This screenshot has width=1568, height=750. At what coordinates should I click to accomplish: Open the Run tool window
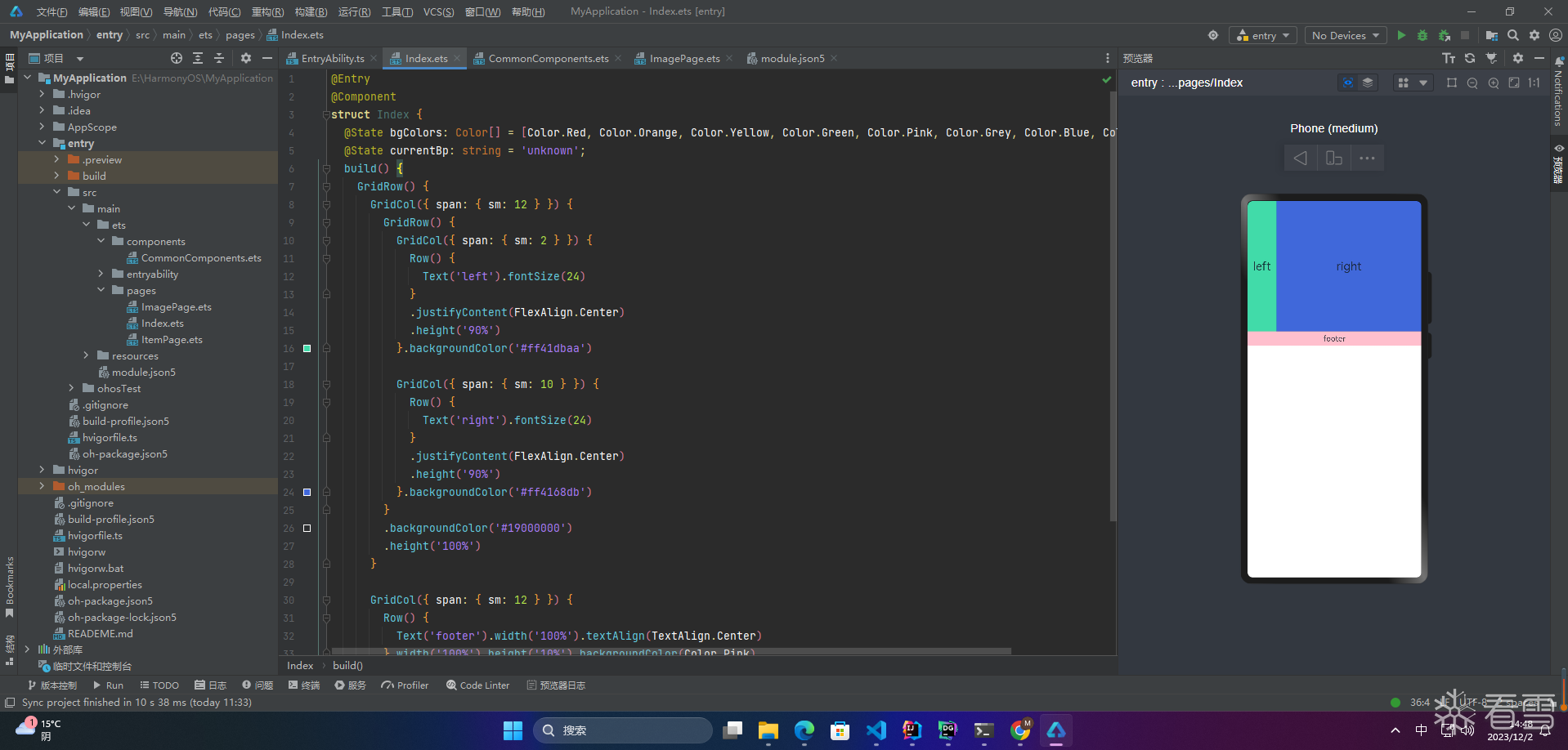pos(108,685)
